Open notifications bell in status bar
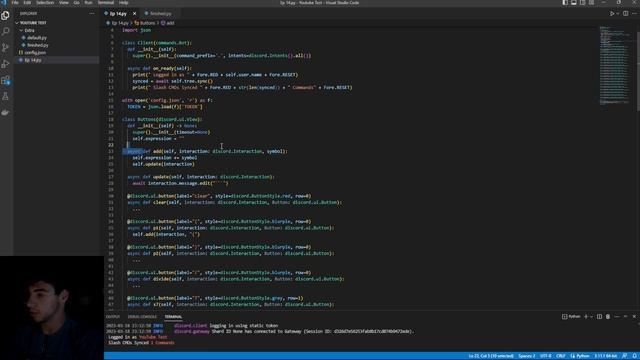 coord(635,356)
